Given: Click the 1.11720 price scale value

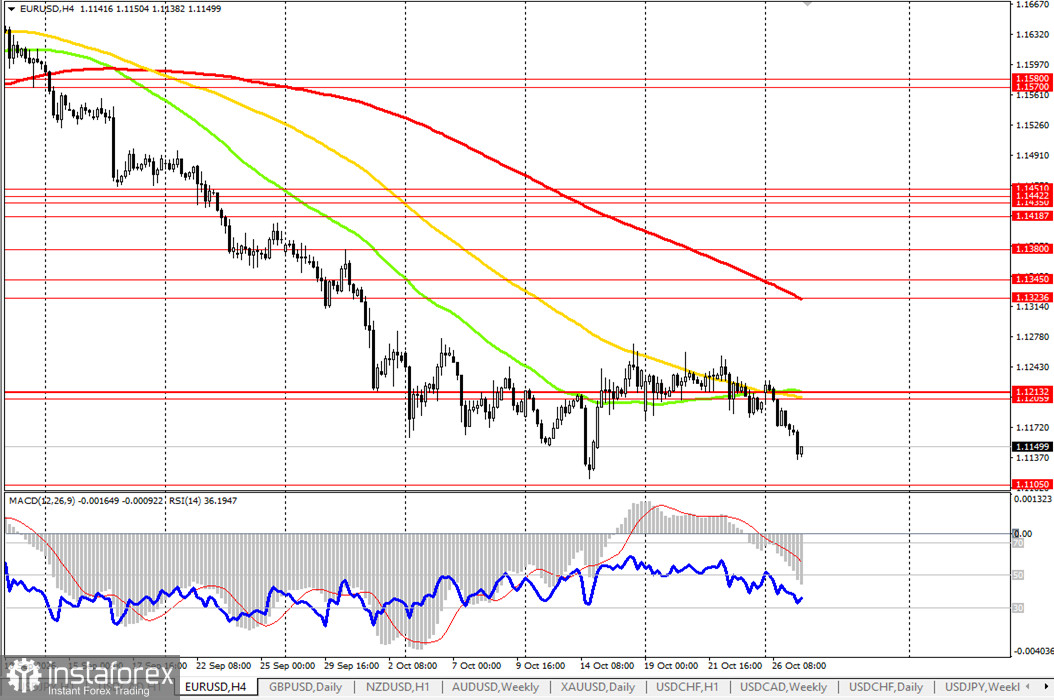Looking at the screenshot, I should (1032, 428).
